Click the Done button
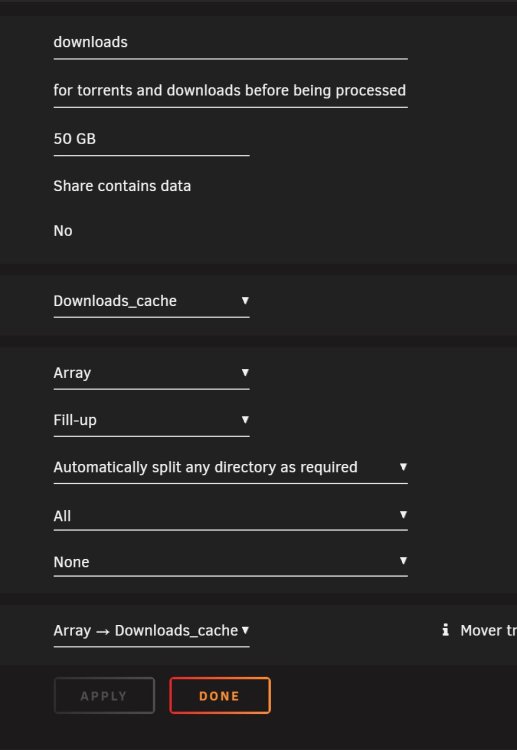The height and width of the screenshot is (750, 517). [220, 695]
